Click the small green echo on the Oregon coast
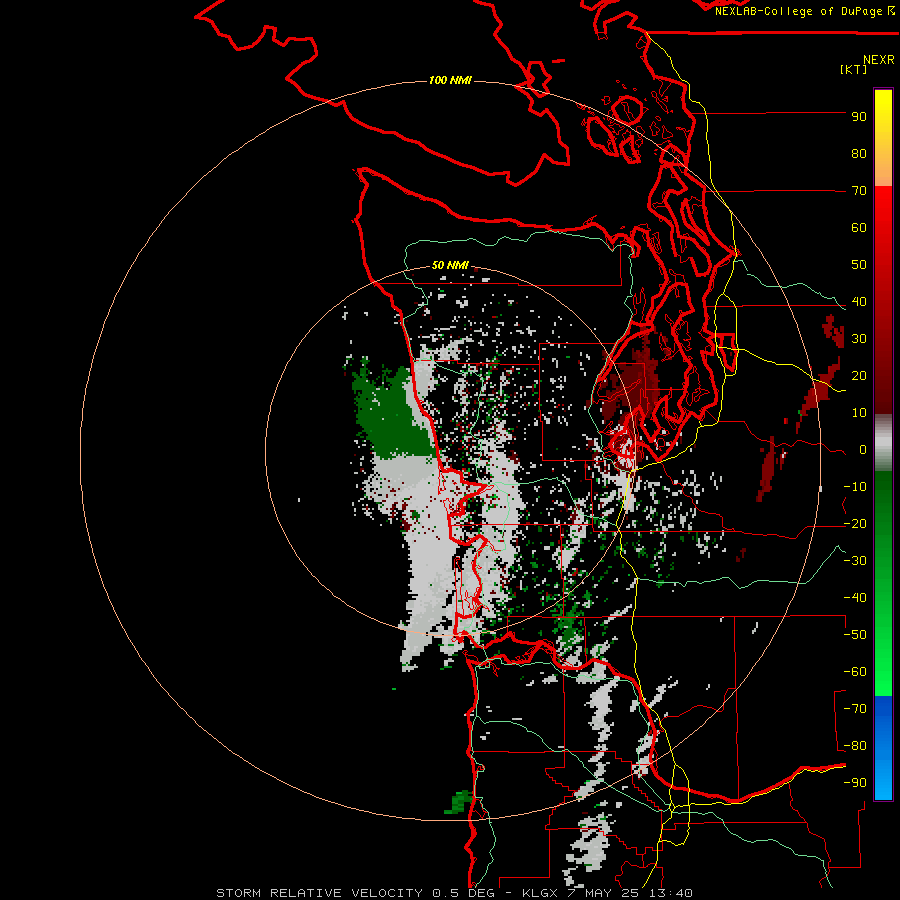The image size is (900, 900). 458,802
